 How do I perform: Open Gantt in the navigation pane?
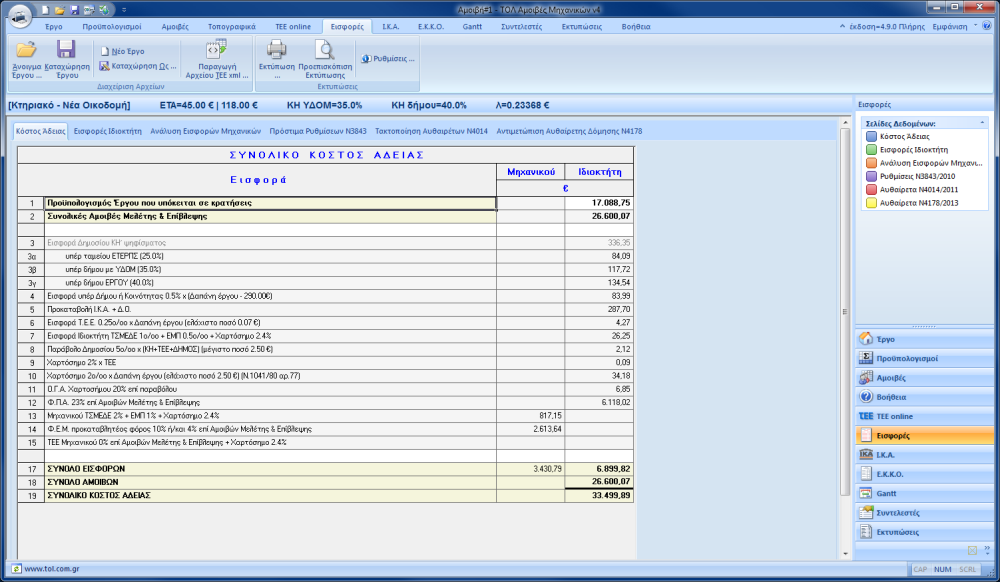924,493
